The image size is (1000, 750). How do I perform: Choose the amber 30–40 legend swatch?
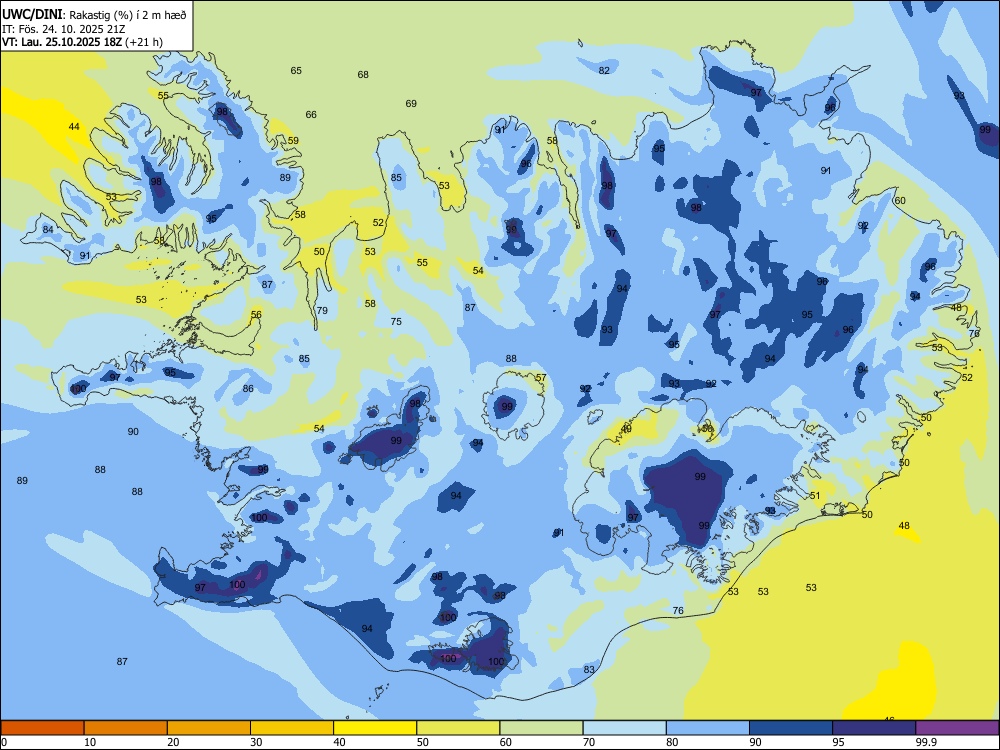292,728
